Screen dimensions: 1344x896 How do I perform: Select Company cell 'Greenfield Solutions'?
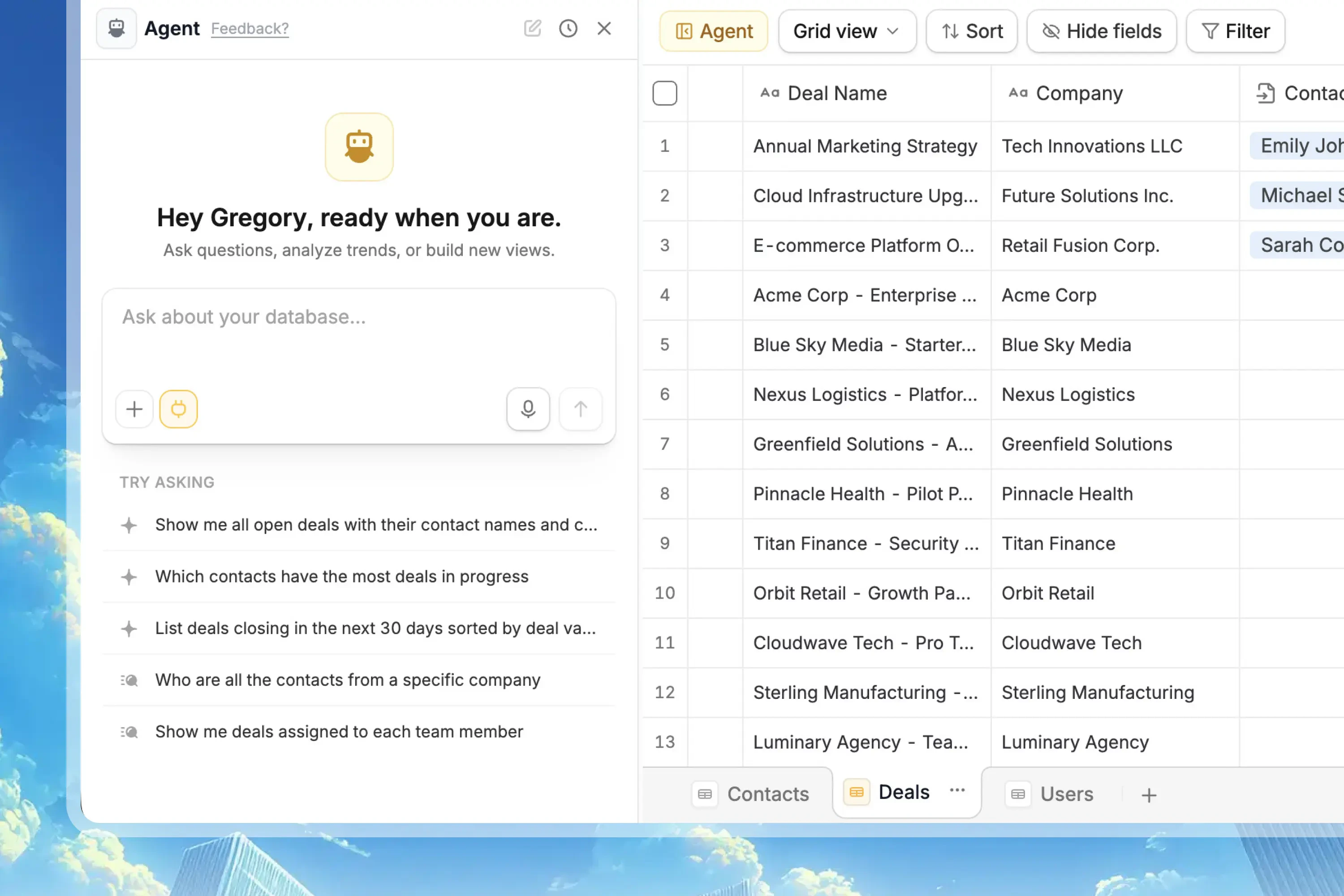coord(1115,444)
